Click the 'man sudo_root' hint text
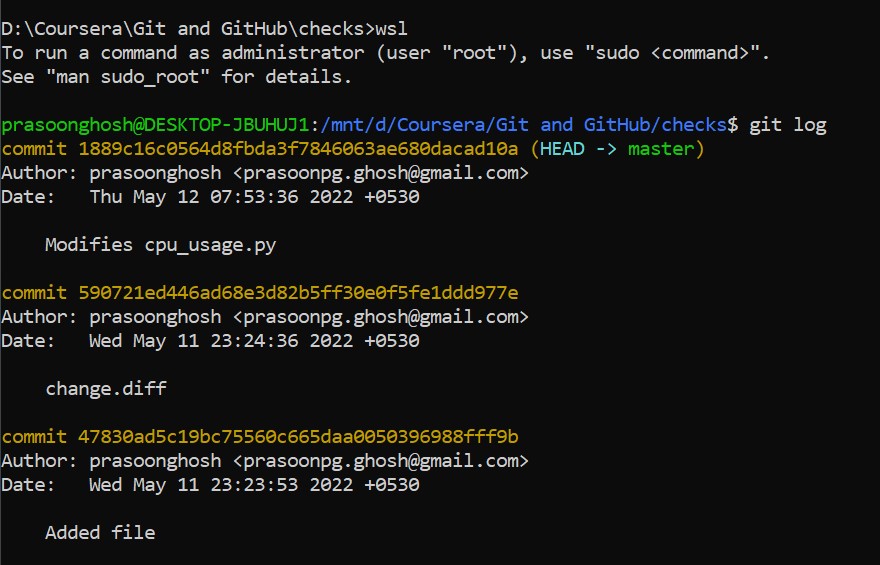 (x=128, y=76)
